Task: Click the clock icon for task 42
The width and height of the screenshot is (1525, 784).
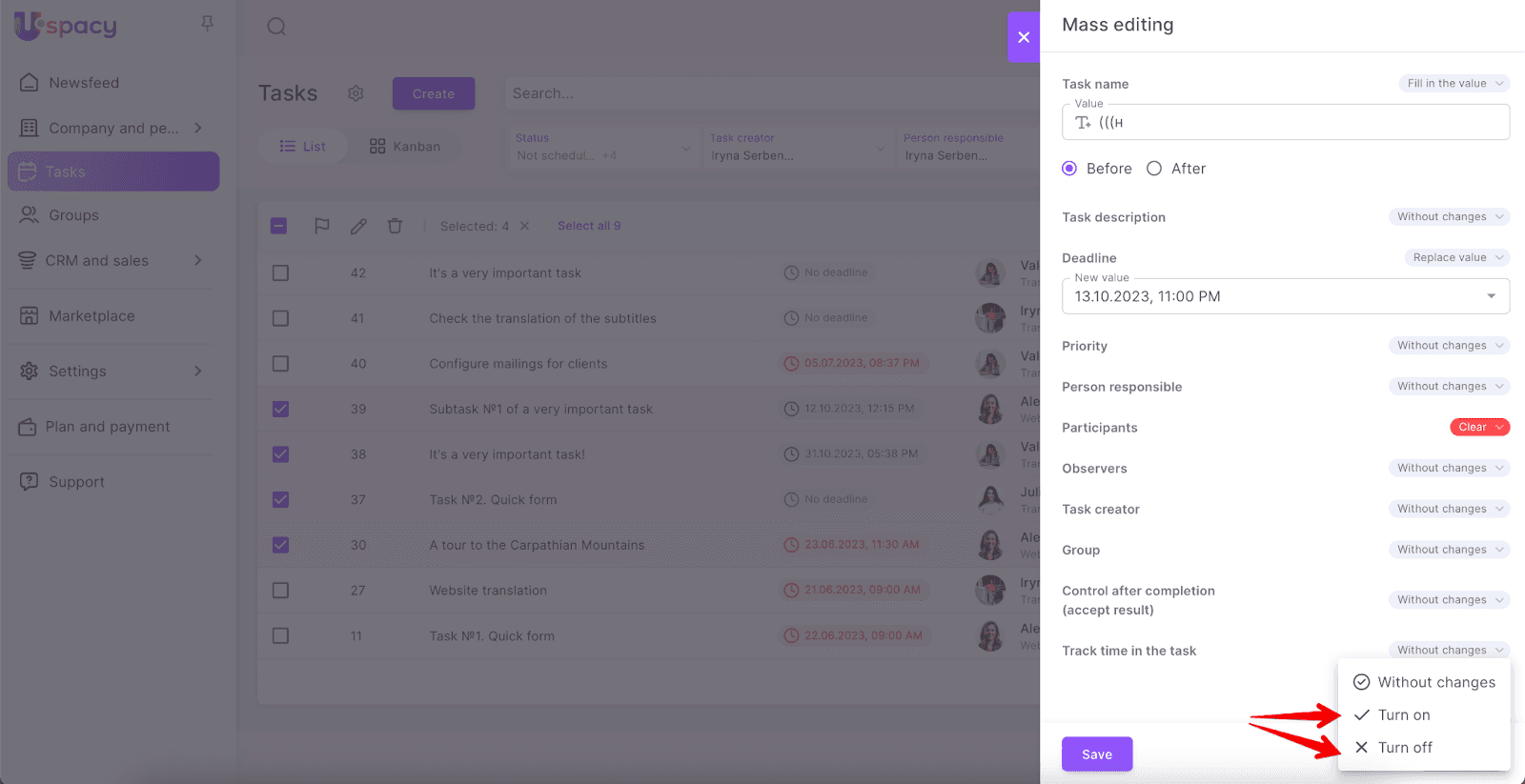Action: [x=791, y=272]
